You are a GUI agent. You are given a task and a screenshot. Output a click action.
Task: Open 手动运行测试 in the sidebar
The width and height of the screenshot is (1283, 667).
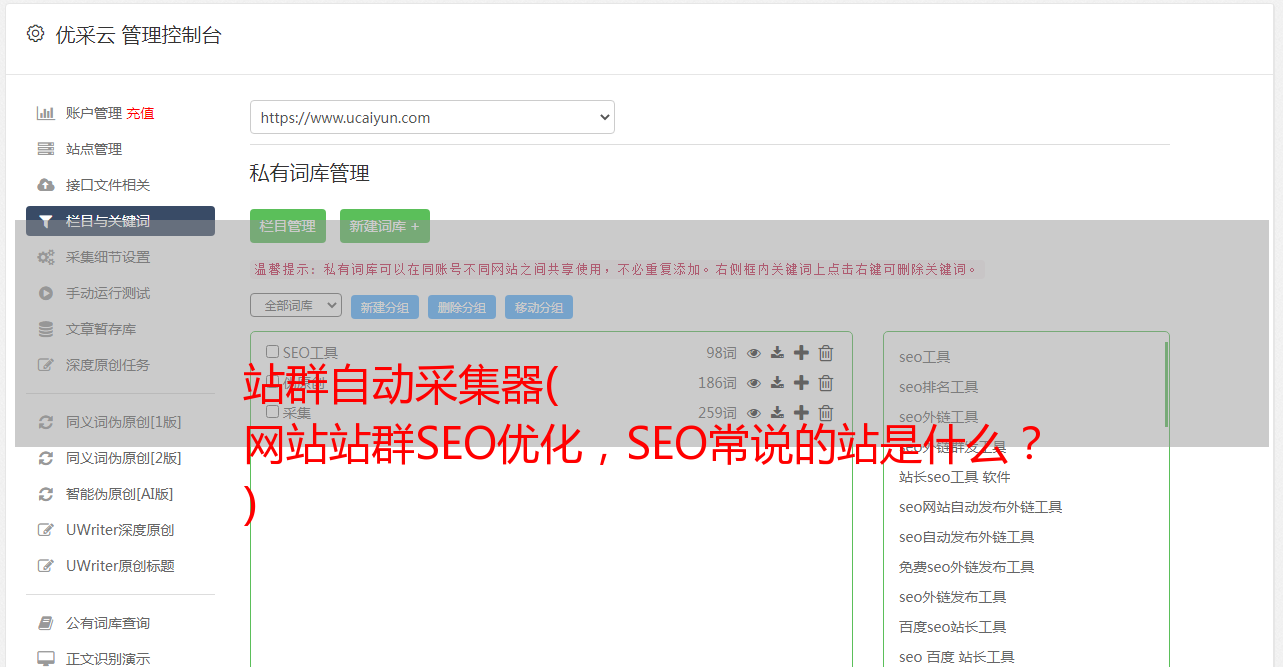click(108, 293)
